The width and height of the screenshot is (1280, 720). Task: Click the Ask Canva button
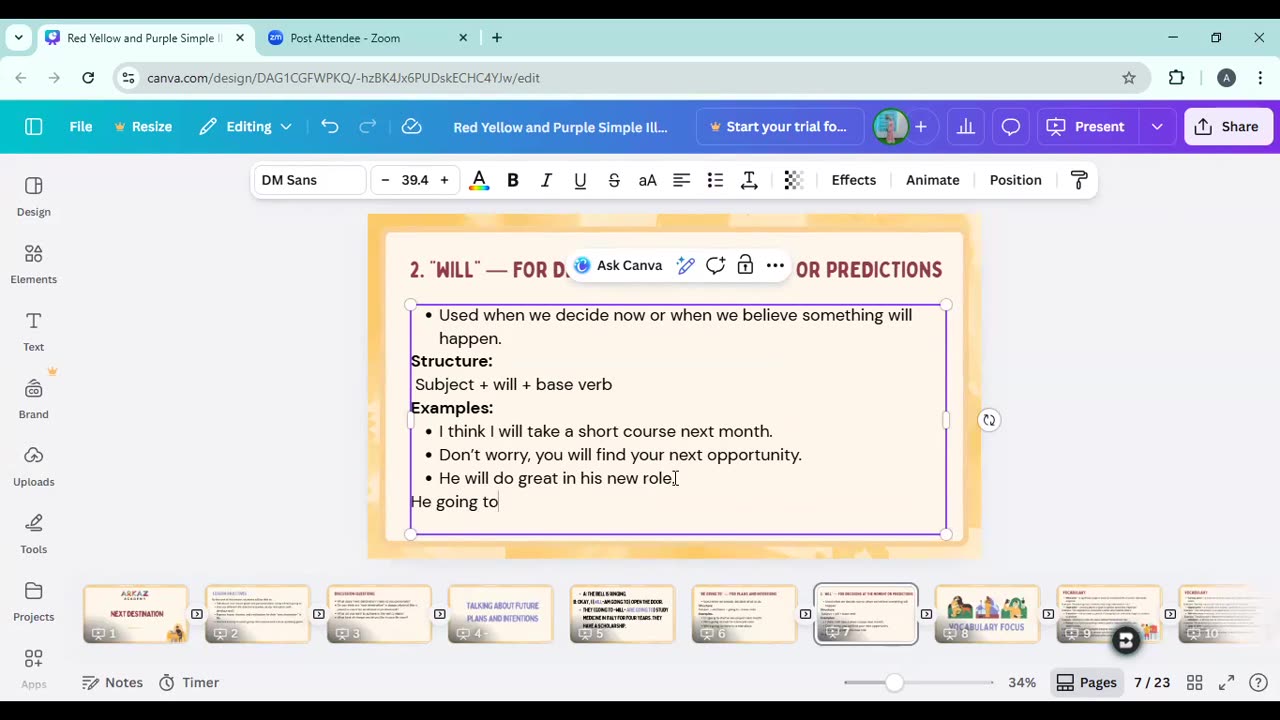pyautogui.click(x=618, y=265)
